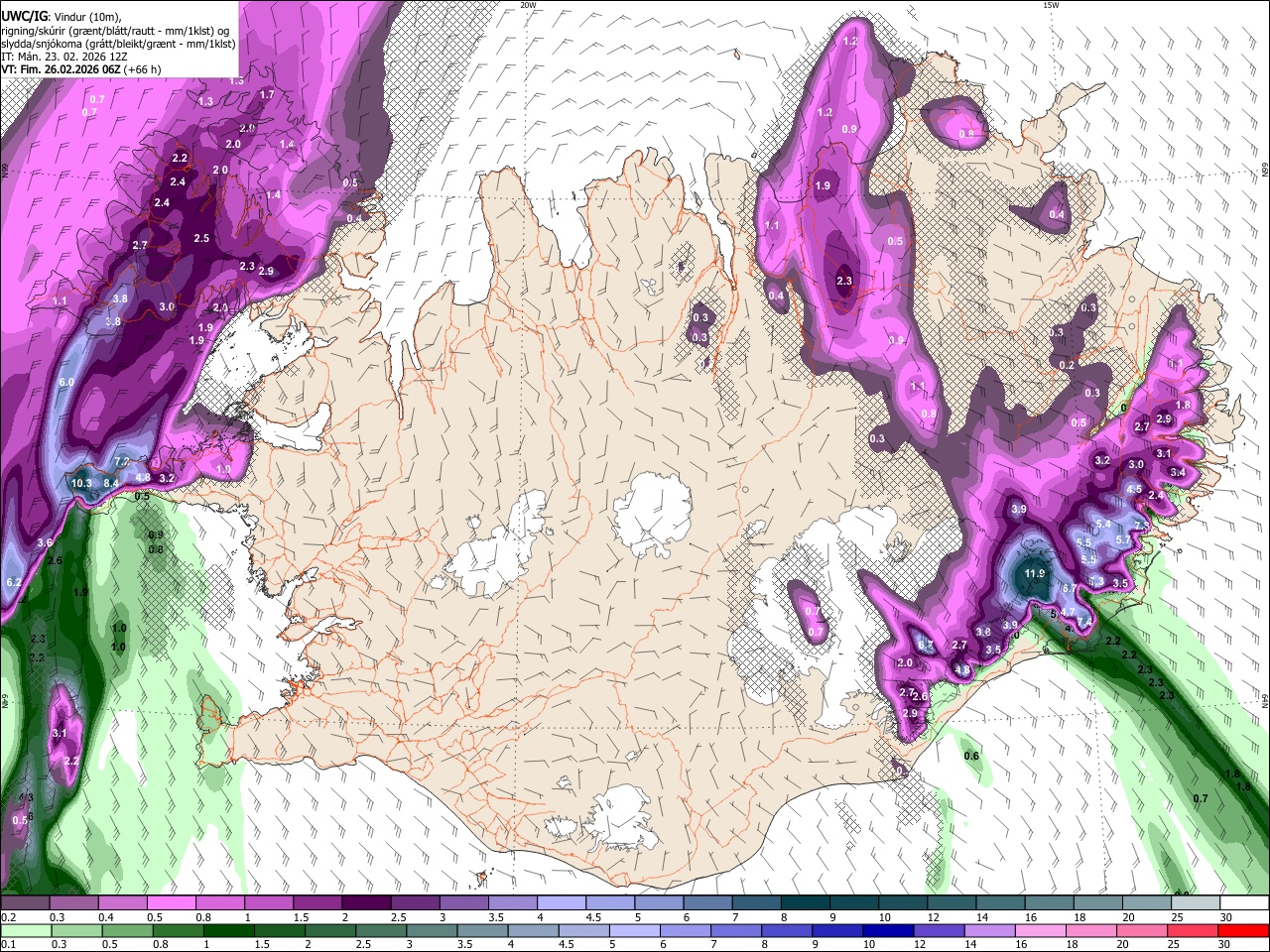Select the 15W longitude label
1270x952 pixels.
click(1051, 5)
